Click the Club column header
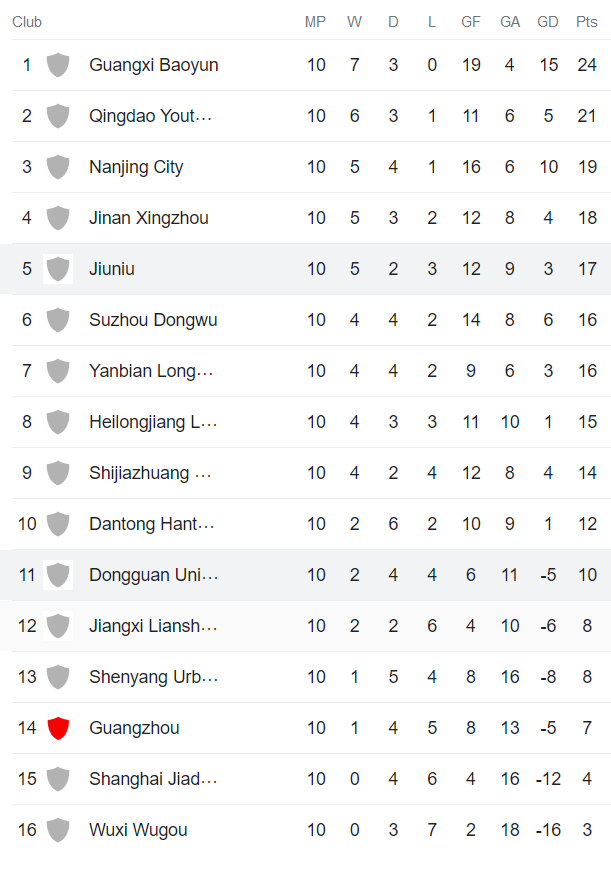This screenshot has height=869, width=611. tap(27, 21)
